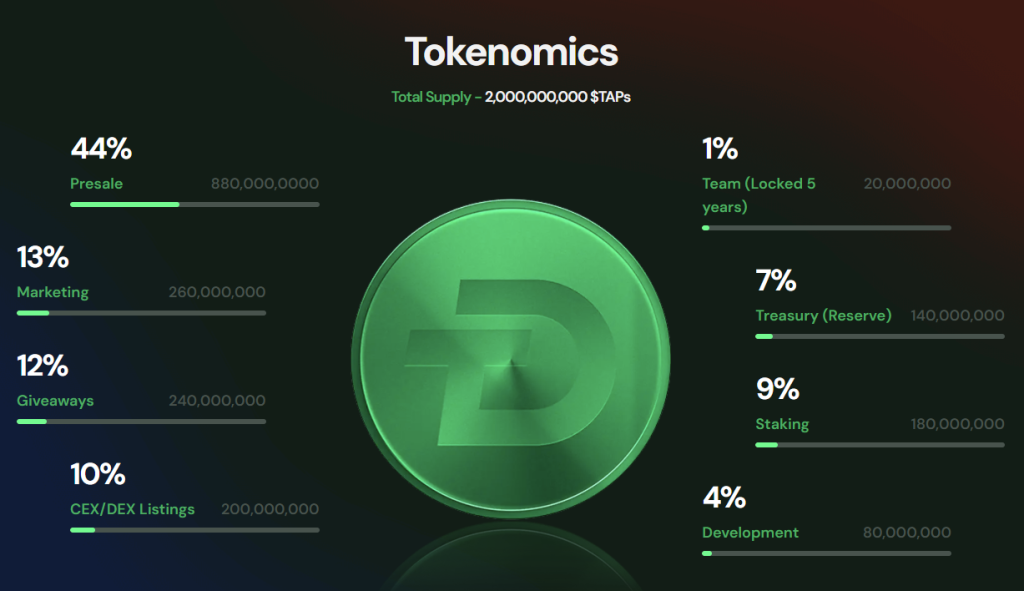
Task: Click the Presale progress bar
Action: click(x=195, y=204)
